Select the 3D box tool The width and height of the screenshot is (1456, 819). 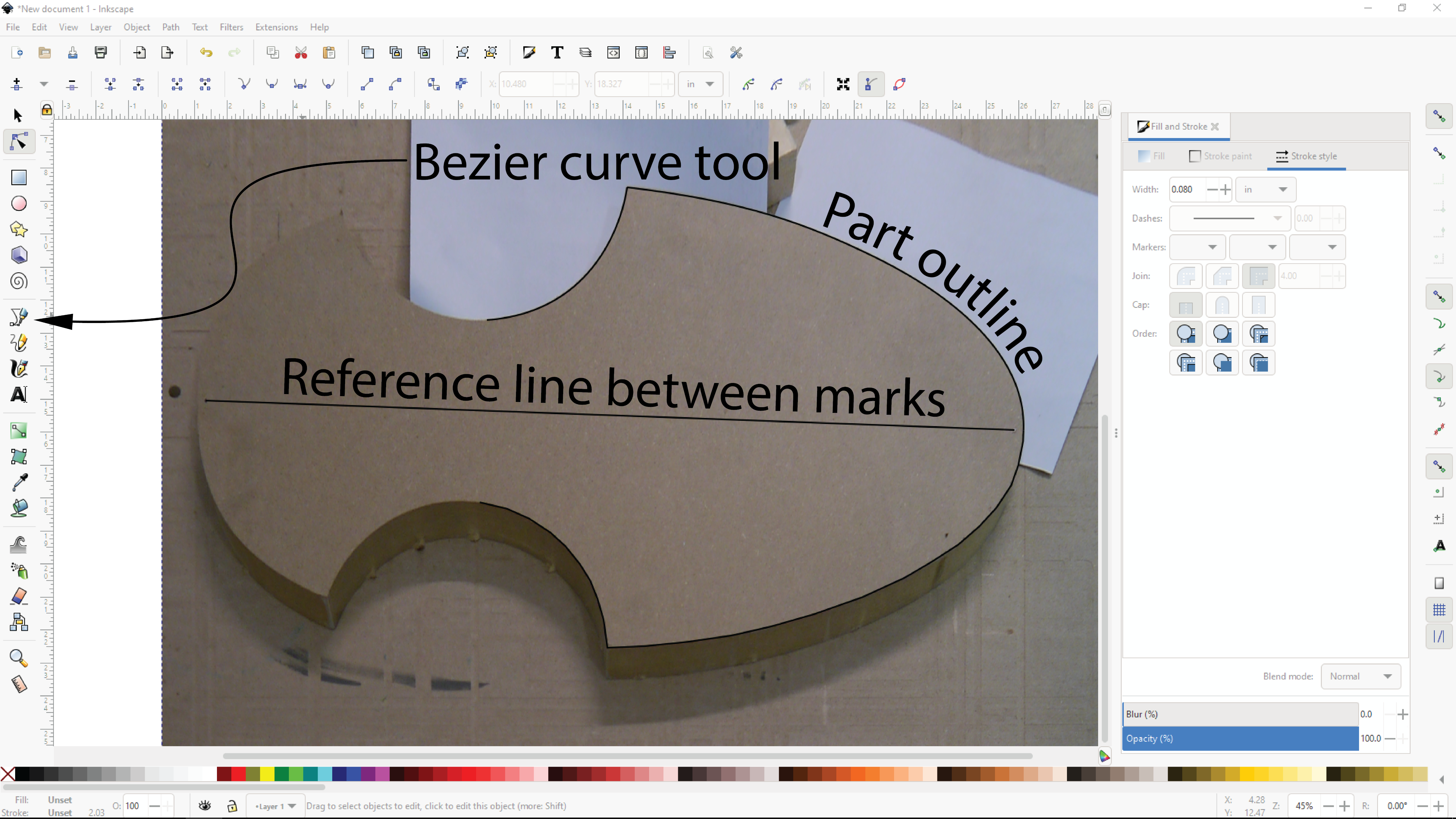(x=19, y=255)
